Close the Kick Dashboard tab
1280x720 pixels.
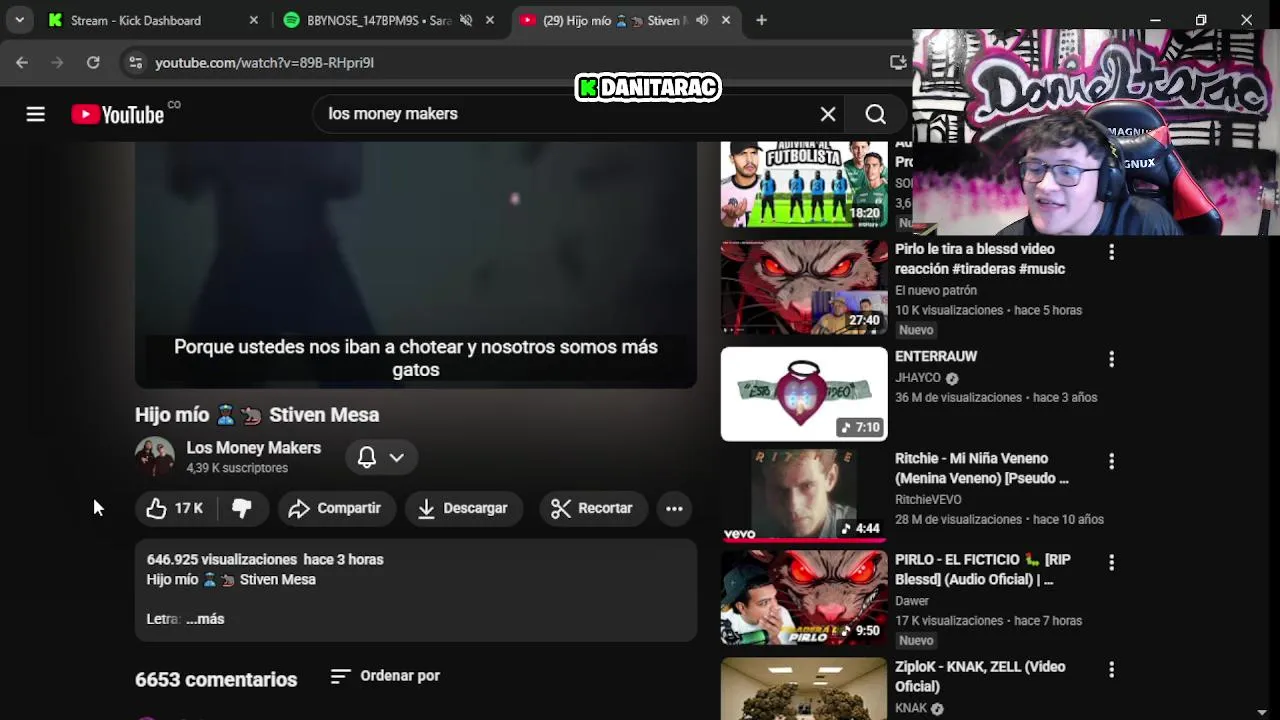tap(253, 20)
